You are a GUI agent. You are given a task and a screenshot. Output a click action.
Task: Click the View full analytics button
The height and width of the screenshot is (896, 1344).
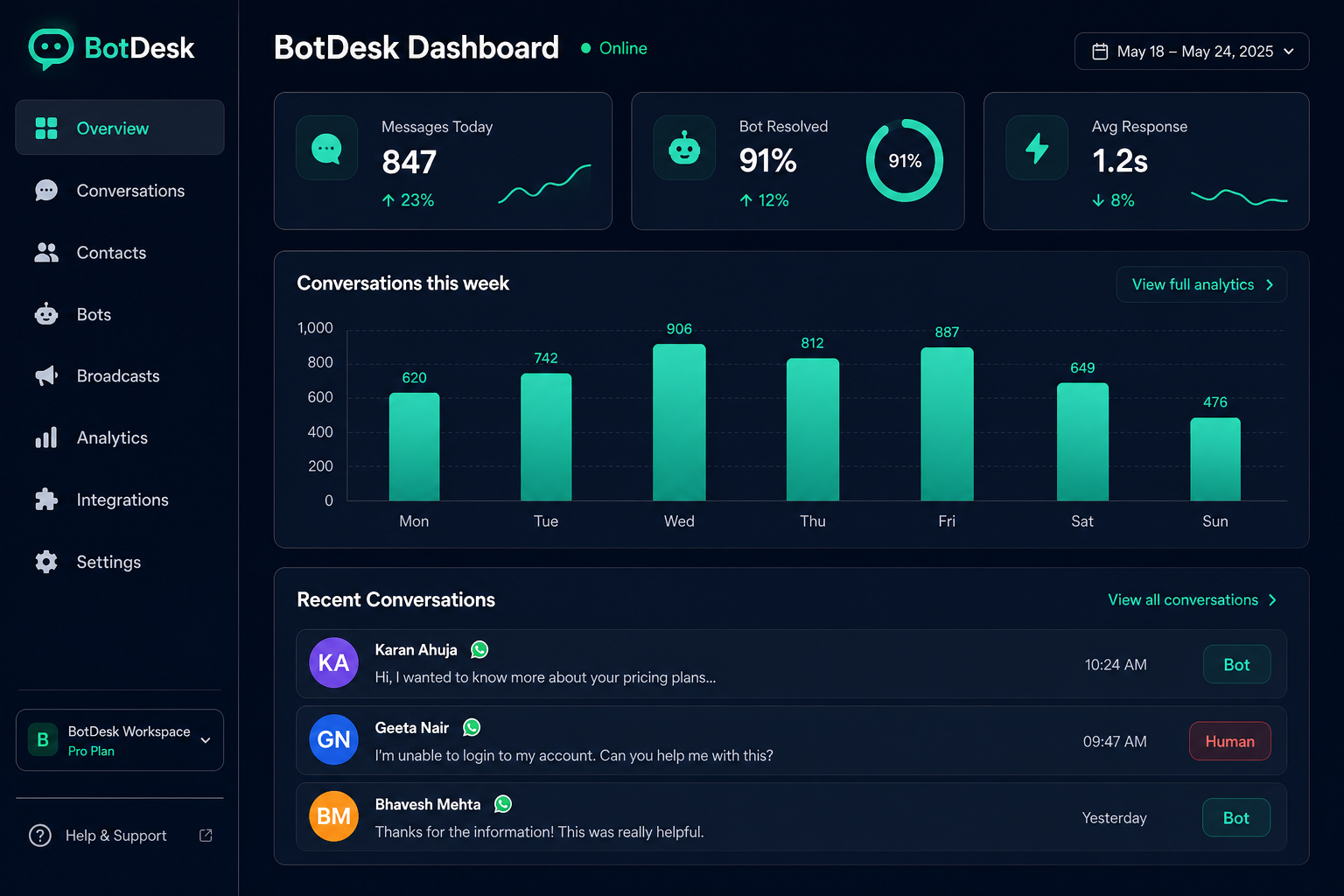pyautogui.click(x=1201, y=284)
